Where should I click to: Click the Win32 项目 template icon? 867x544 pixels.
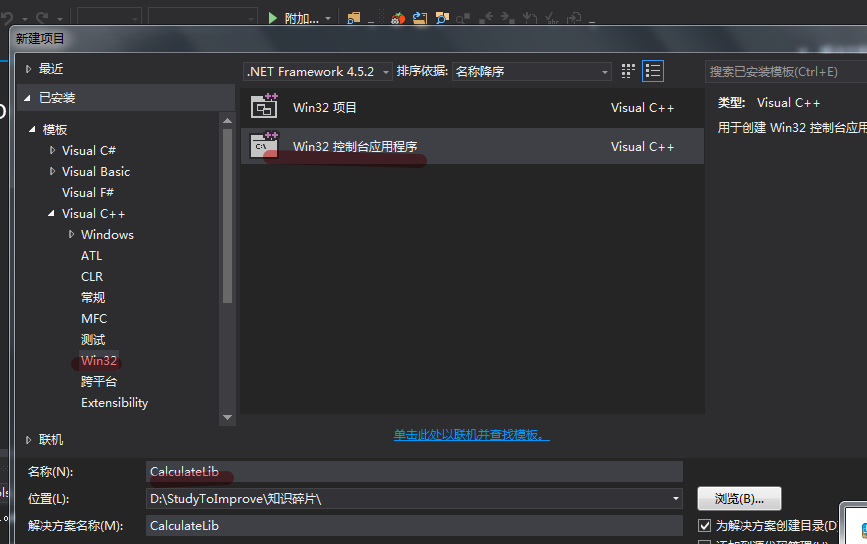(264, 106)
